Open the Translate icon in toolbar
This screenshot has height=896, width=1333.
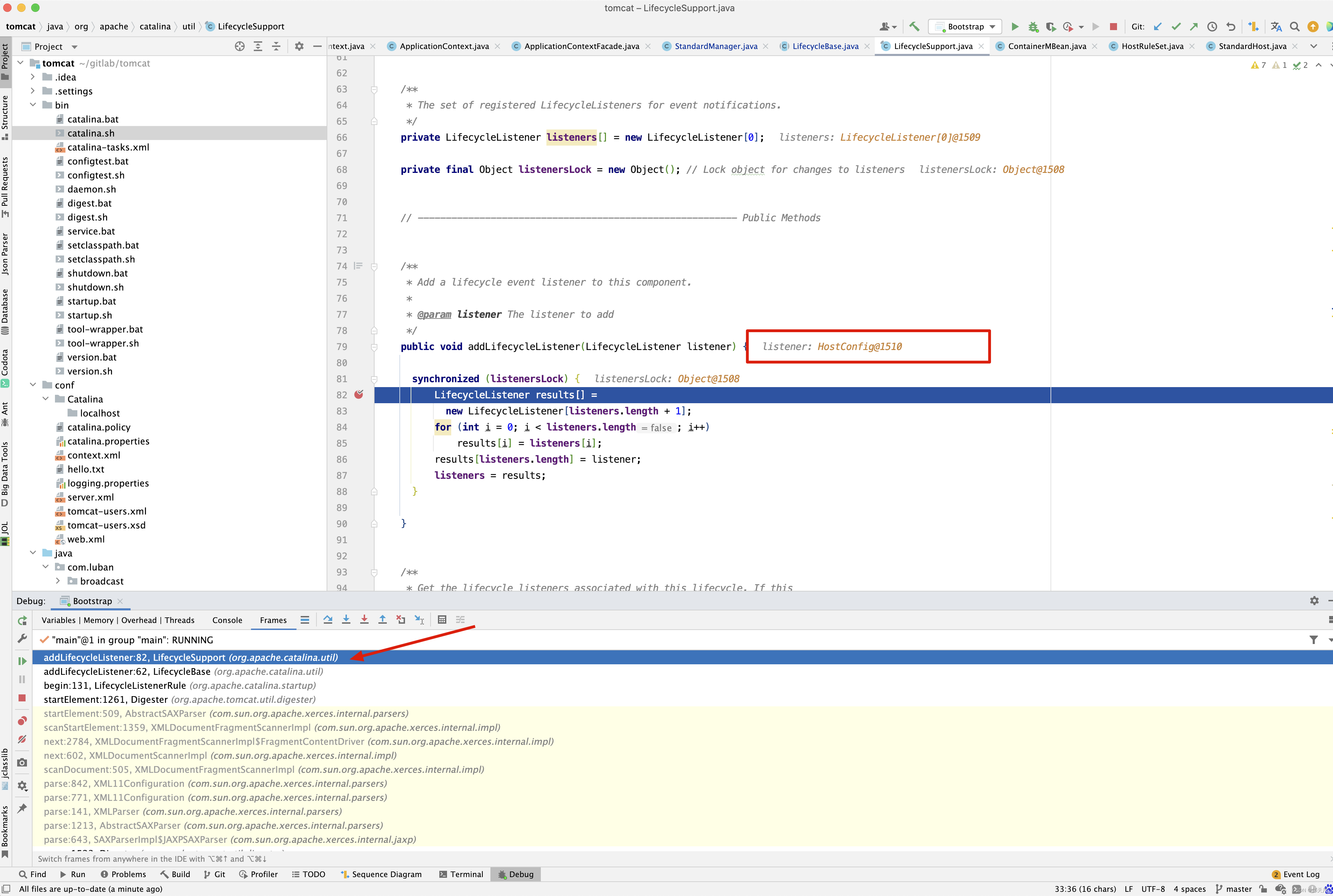1276,26
